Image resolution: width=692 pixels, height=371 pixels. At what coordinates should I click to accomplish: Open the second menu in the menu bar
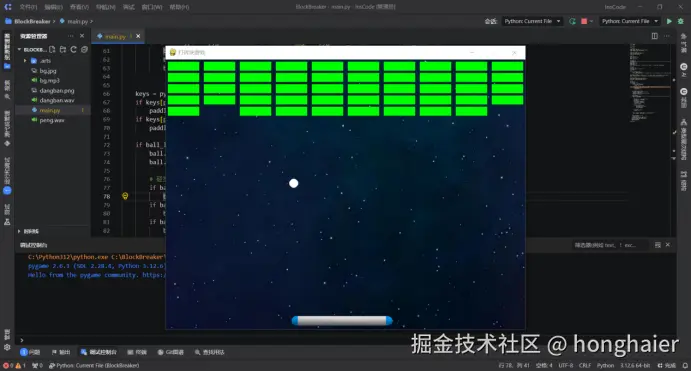(x=53, y=7)
